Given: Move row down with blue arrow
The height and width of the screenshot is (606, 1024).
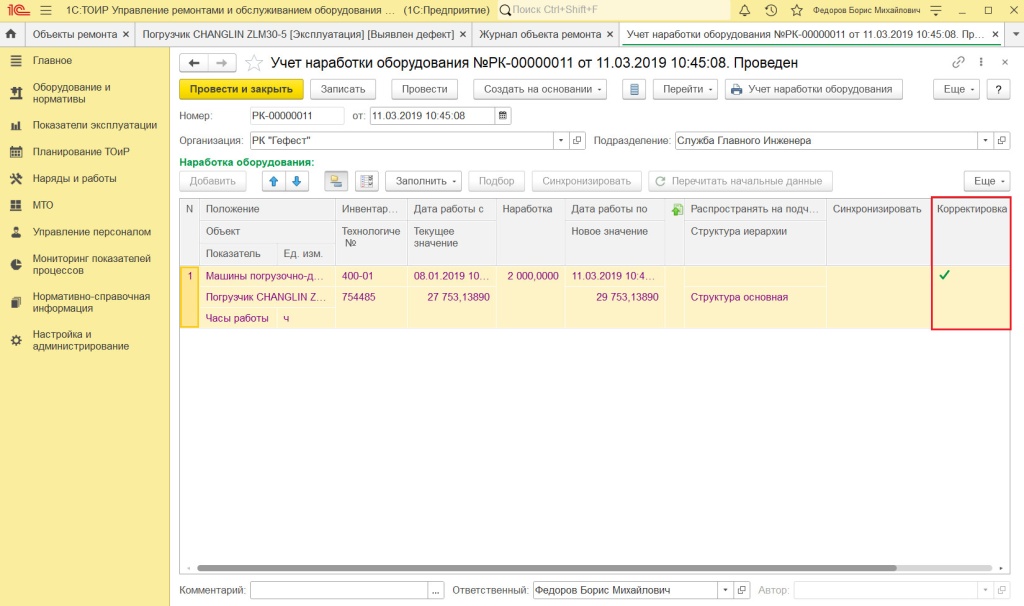Looking at the screenshot, I should [x=296, y=182].
